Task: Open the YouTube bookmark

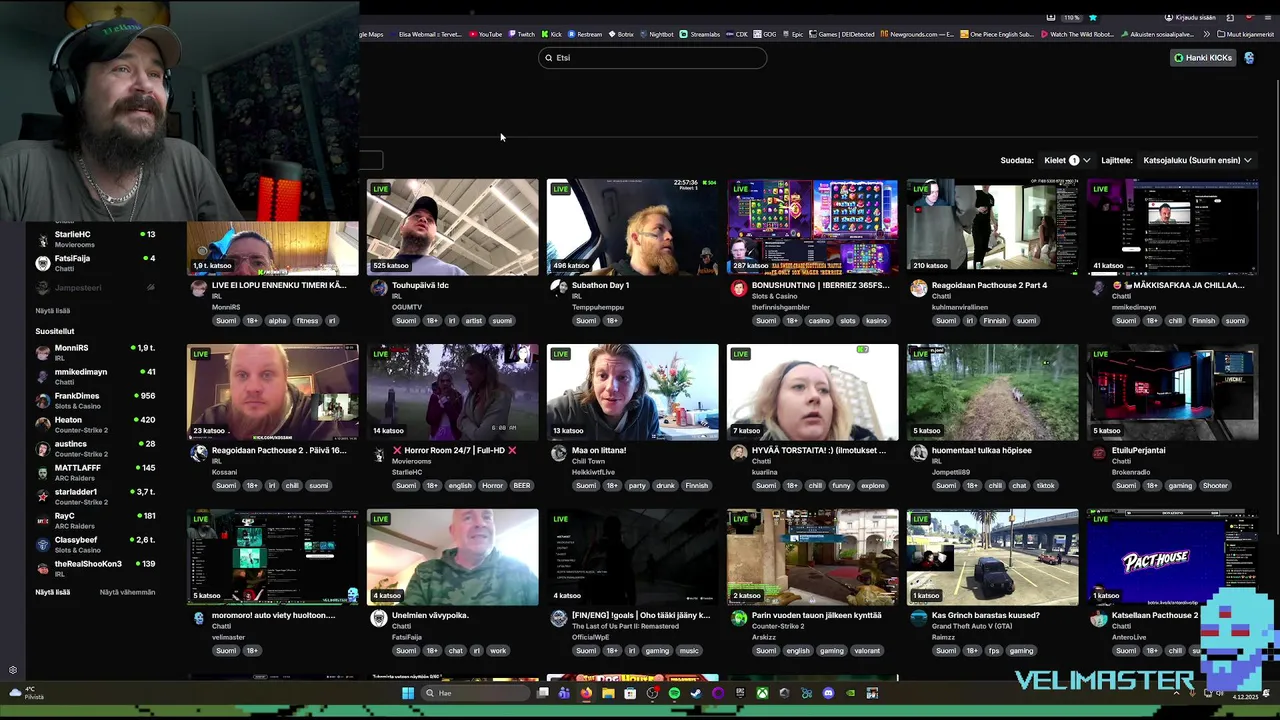Action: [486, 34]
